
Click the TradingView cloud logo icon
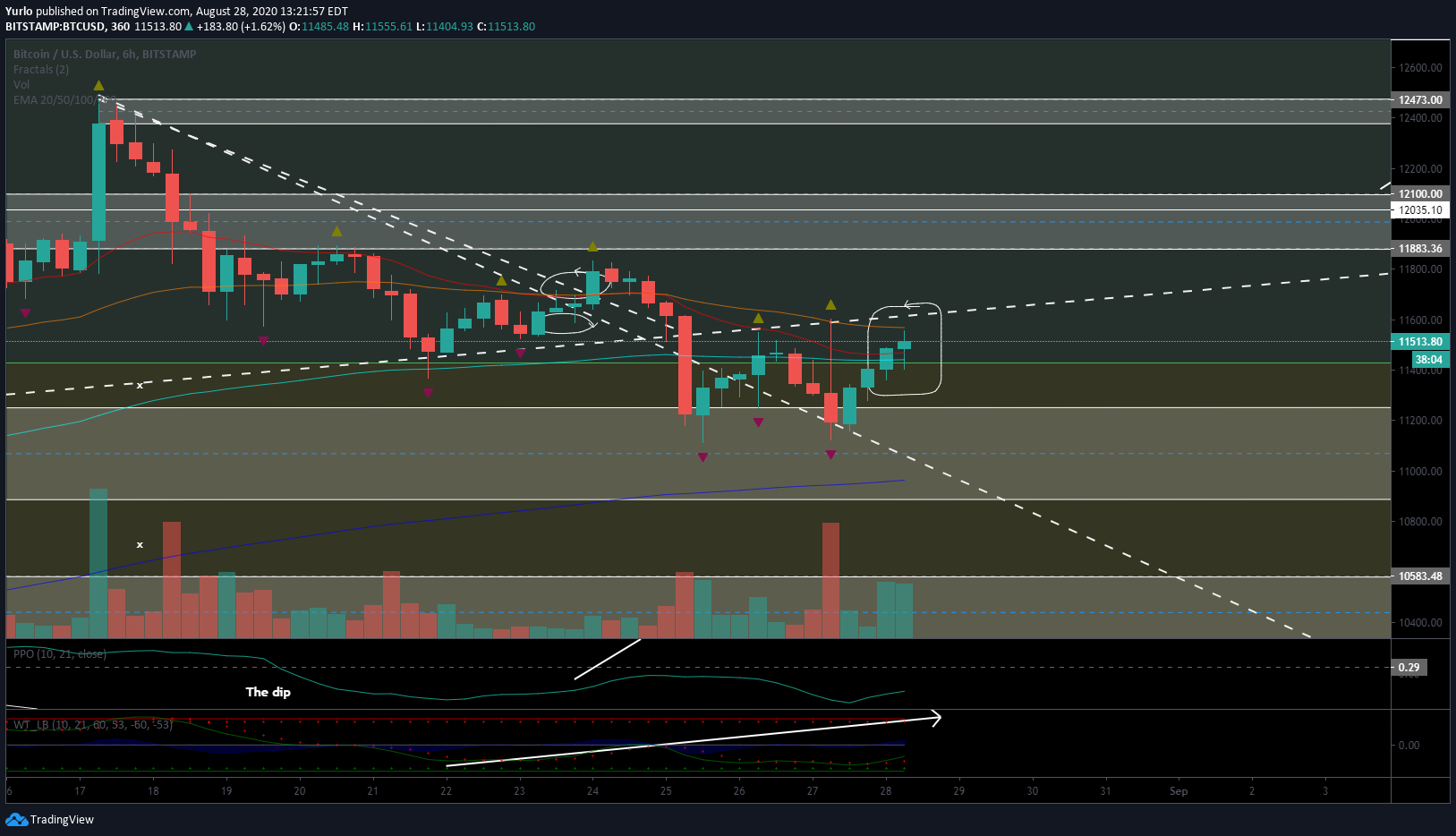tap(16, 819)
